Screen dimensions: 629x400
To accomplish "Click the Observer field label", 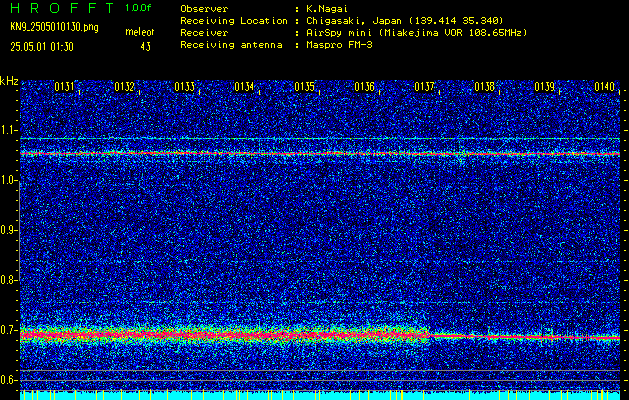I will 204,8.
